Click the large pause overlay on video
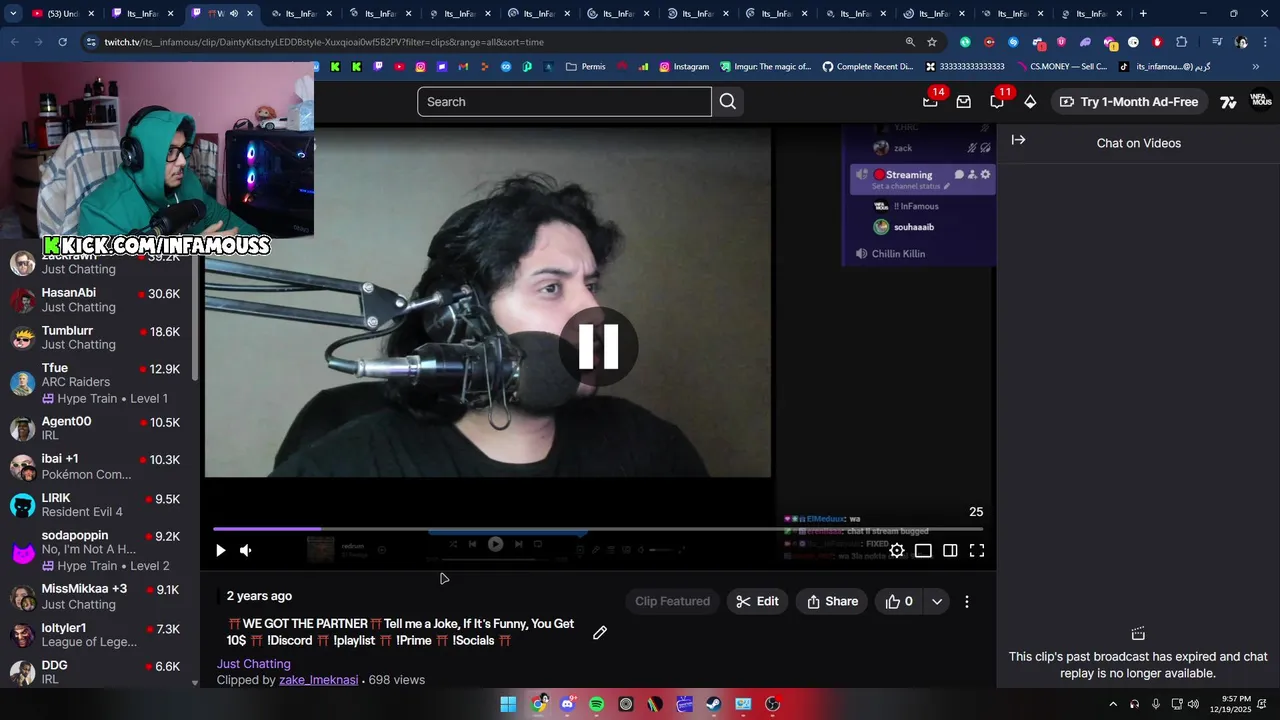Screen dimensions: 1280x720 click(x=598, y=346)
